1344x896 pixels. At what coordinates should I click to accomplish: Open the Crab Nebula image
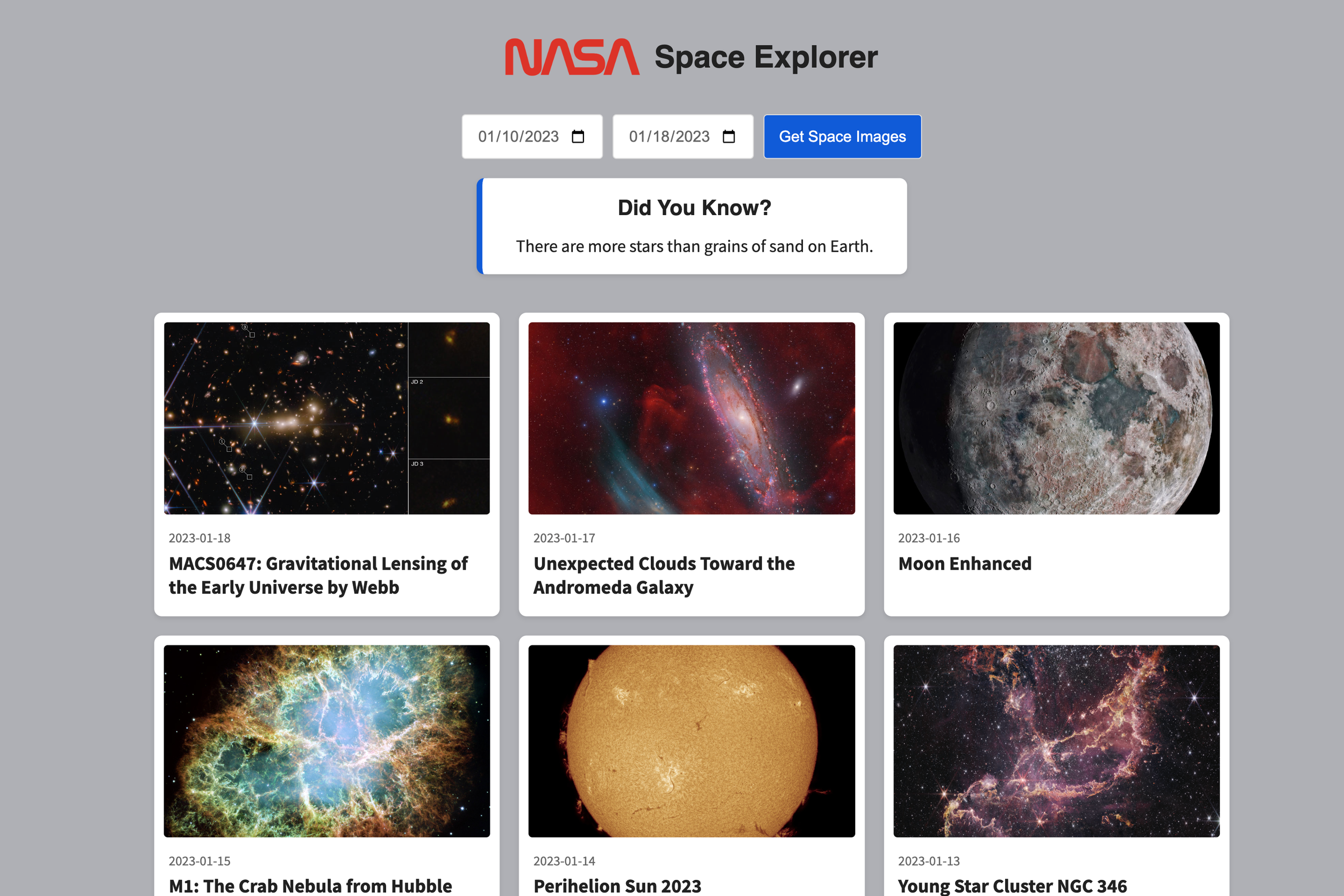point(327,741)
